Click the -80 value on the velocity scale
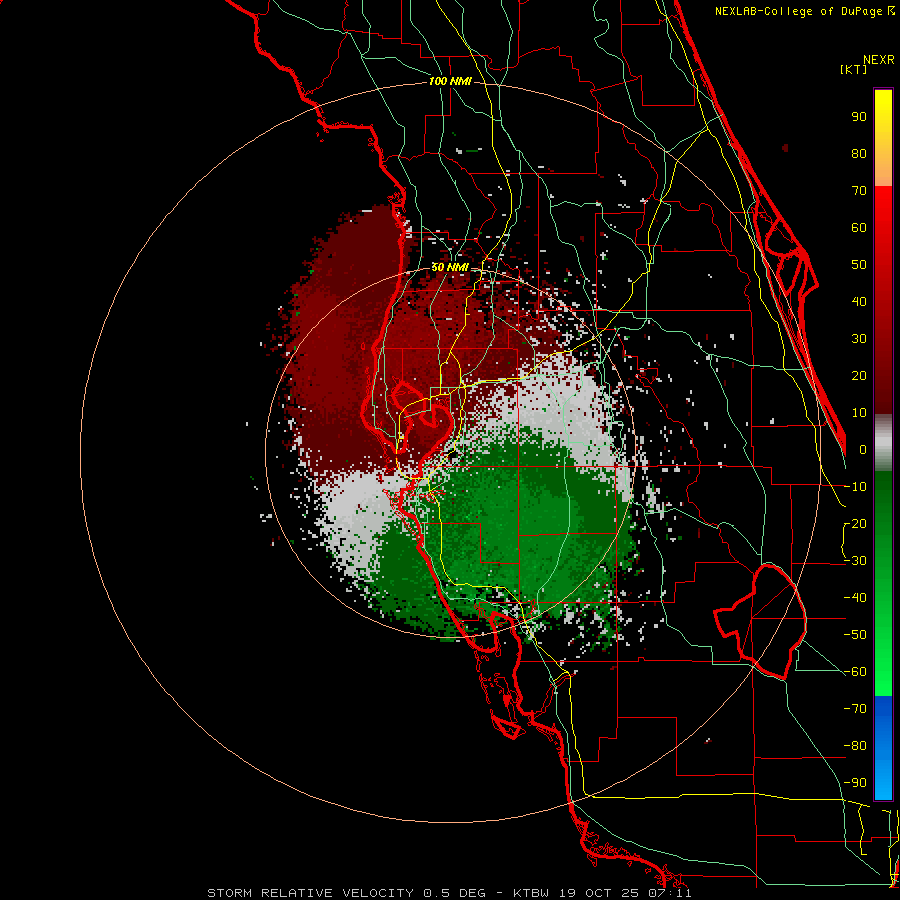The width and height of the screenshot is (900, 900). click(x=855, y=746)
